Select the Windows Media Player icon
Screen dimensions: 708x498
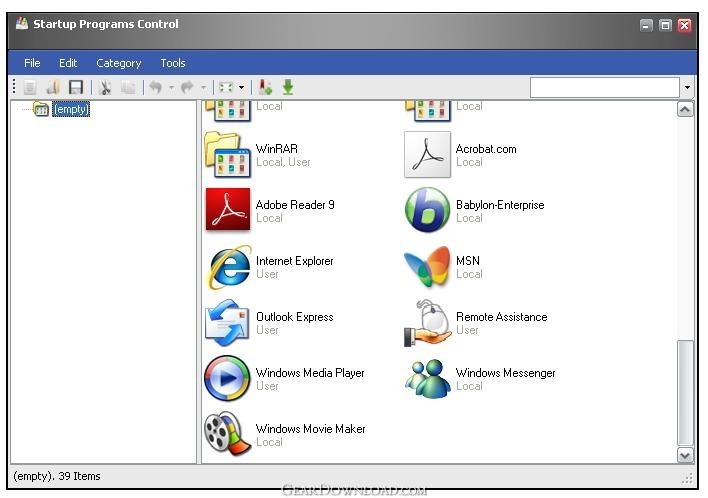(x=227, y=378)
